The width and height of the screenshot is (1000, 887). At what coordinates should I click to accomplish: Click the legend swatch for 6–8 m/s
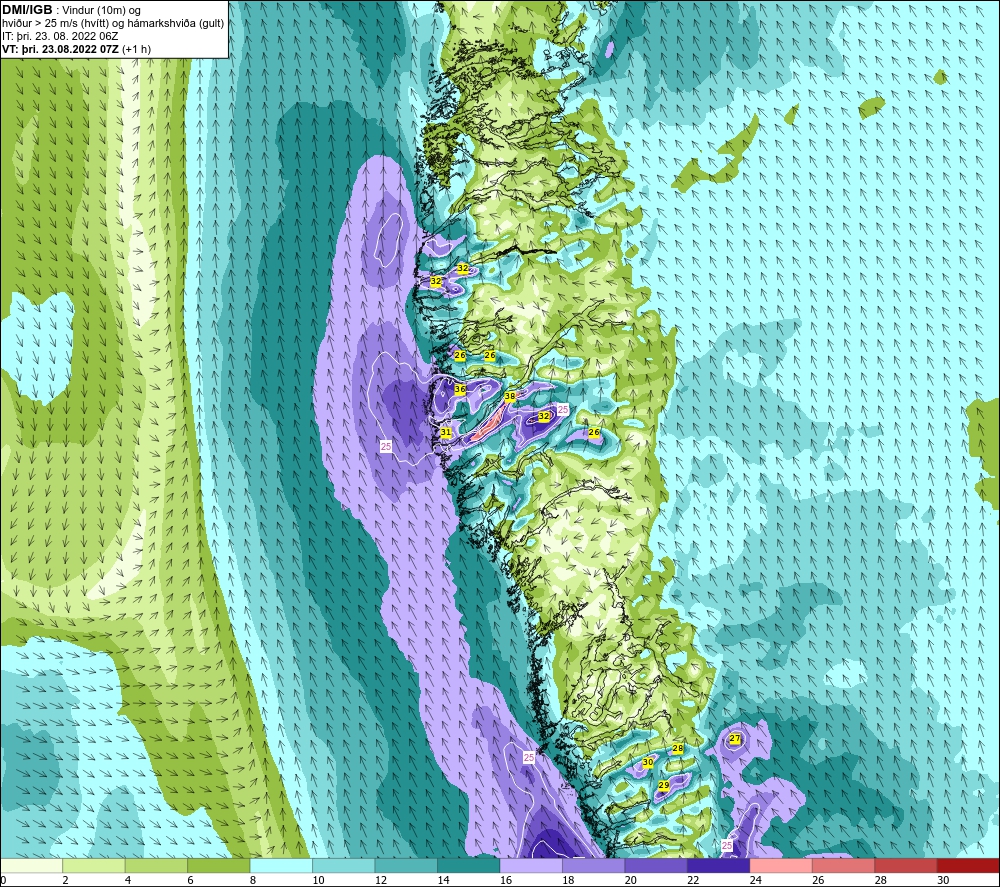[219, 865]
